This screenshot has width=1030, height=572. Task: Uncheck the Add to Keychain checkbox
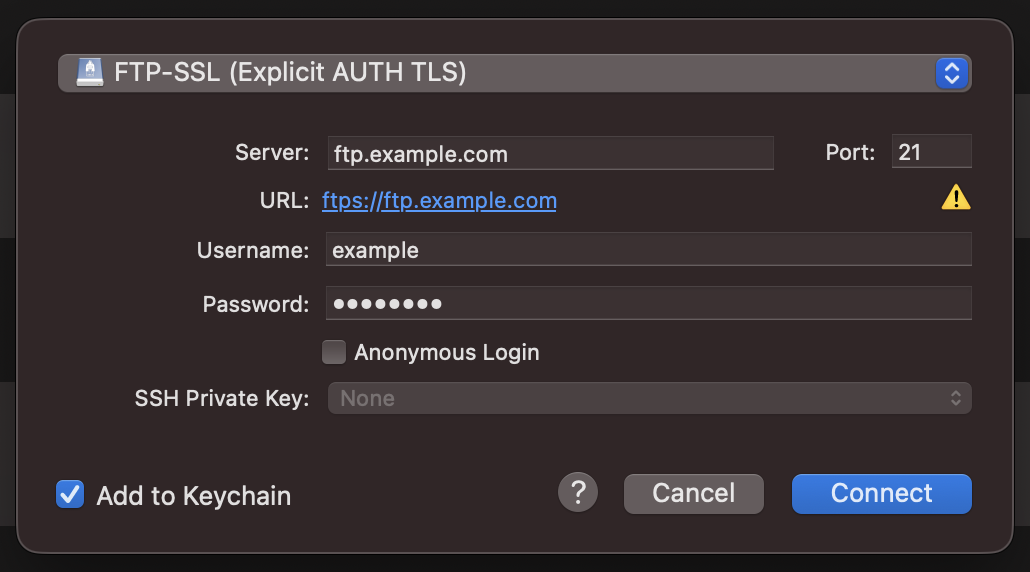[70, 494]
